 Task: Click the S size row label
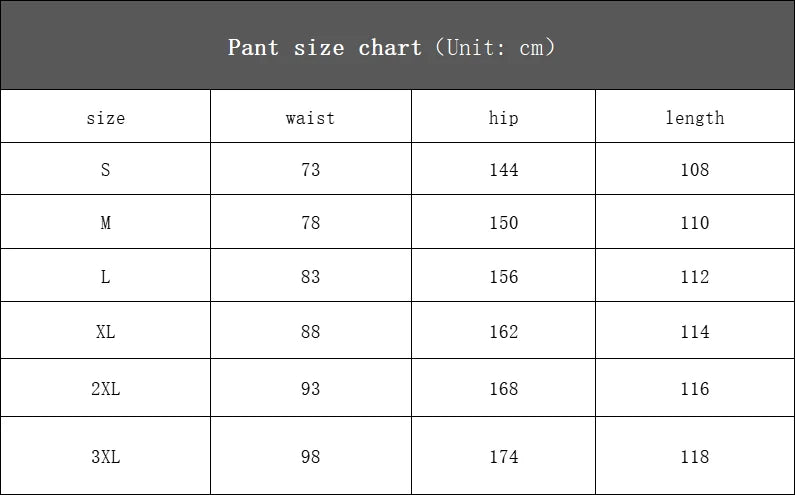tap(106, 170)
